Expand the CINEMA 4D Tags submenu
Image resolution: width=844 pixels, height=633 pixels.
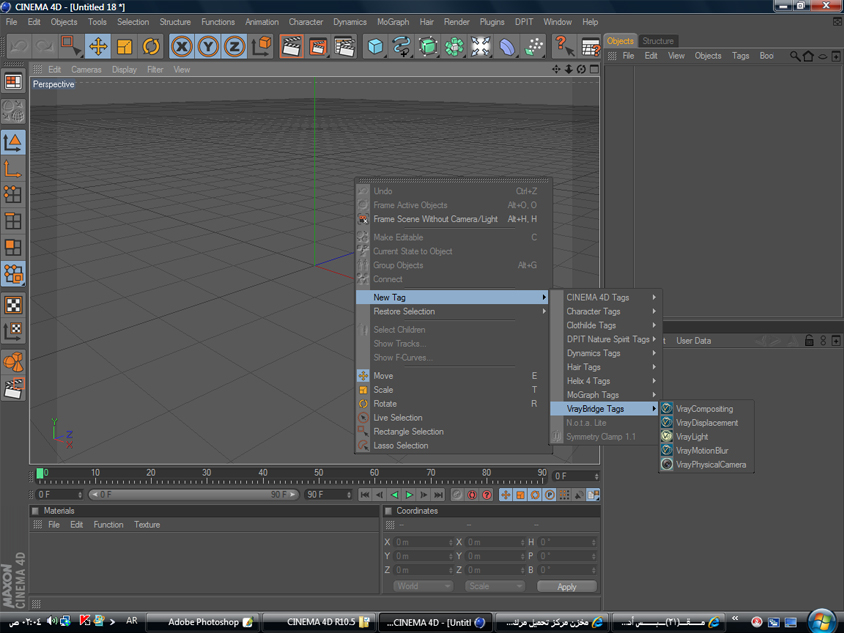[606, 297]
